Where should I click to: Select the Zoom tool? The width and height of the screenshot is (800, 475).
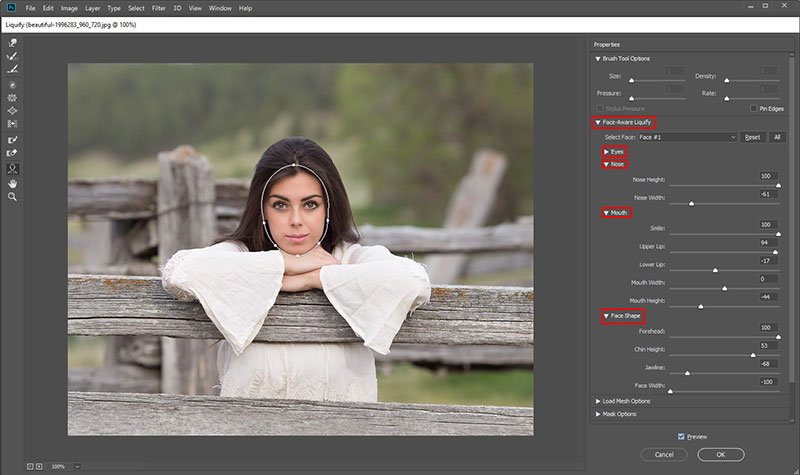click(13, 197)
